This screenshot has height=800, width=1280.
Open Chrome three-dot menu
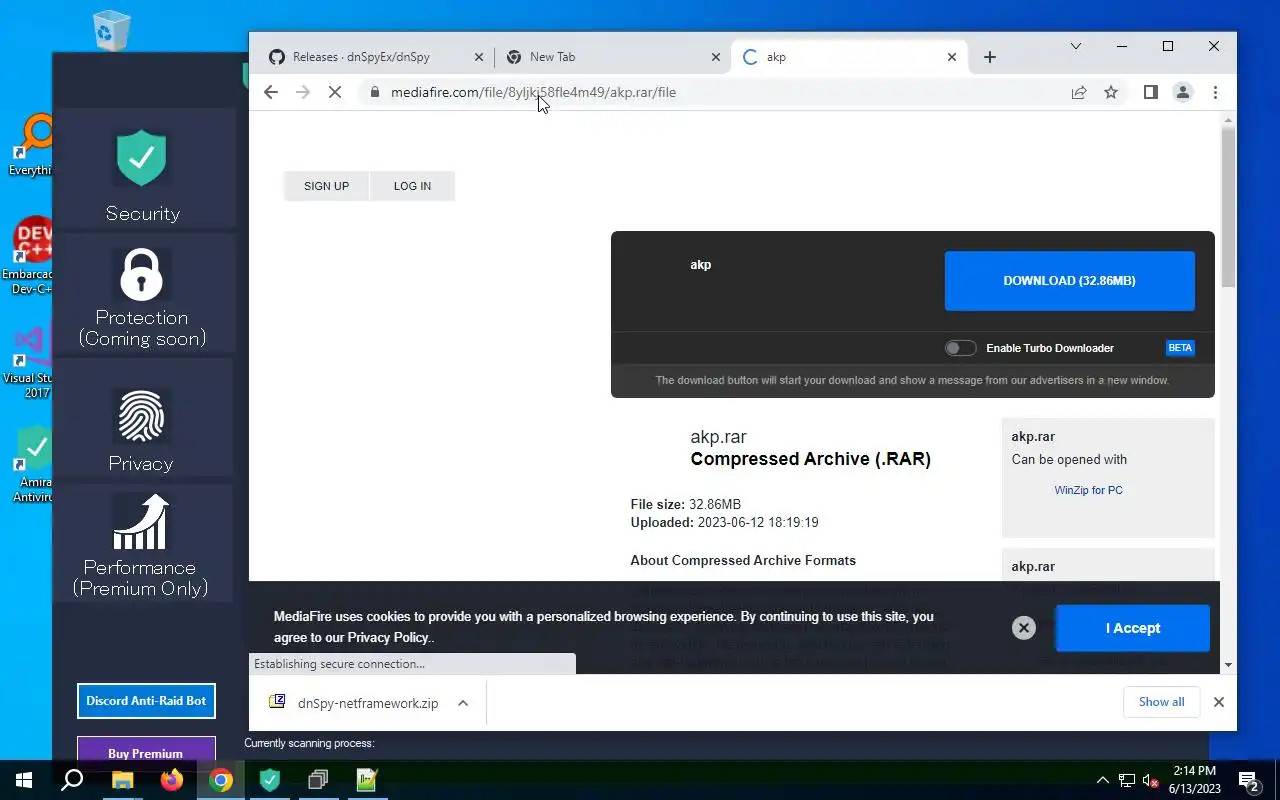1215,92
